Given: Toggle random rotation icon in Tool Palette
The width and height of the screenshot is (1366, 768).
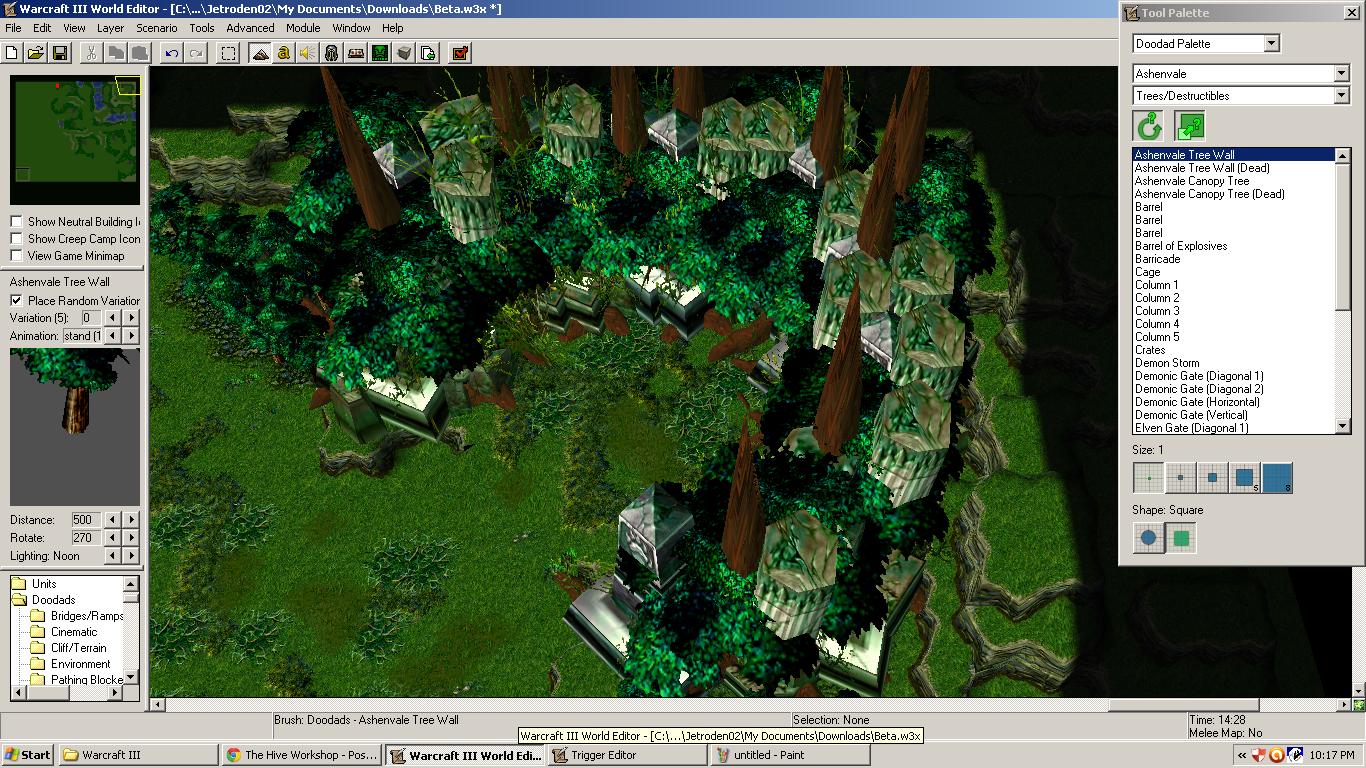Looking at the screenshot, I should point(1148,126).
